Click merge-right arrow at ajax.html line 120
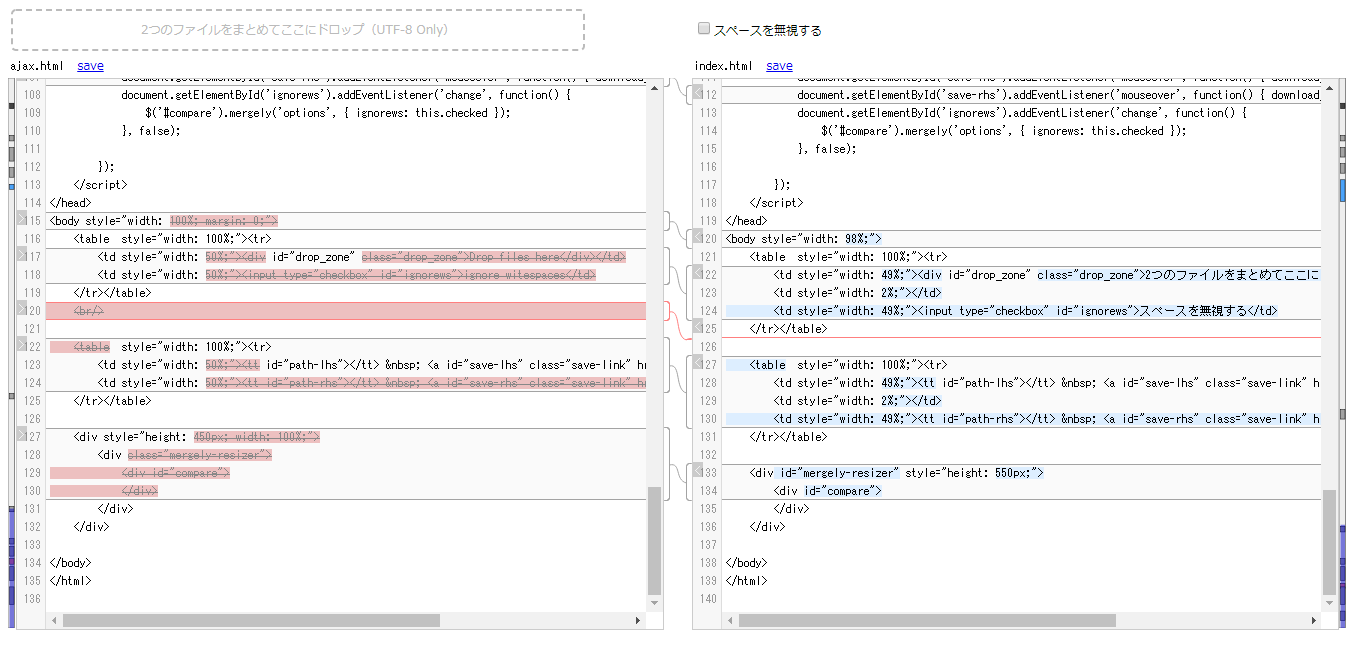Viewport: 1365px width, 649px height. (x=22, y=309)
